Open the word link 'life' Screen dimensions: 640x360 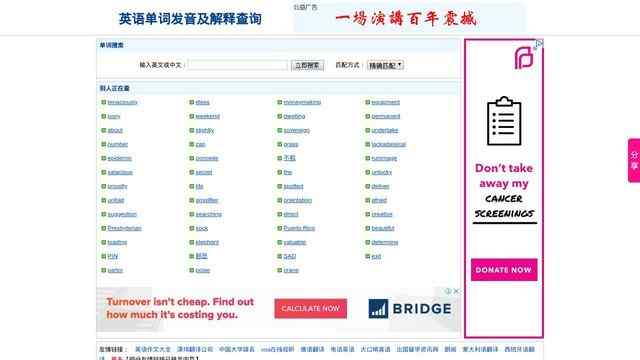tap(199, 186)
